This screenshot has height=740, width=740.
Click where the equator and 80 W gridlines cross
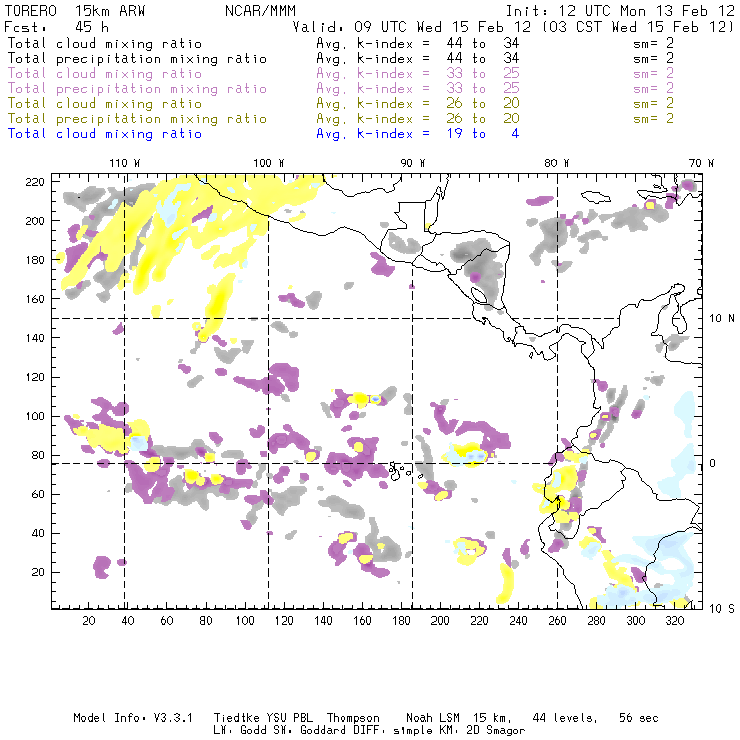557,463
